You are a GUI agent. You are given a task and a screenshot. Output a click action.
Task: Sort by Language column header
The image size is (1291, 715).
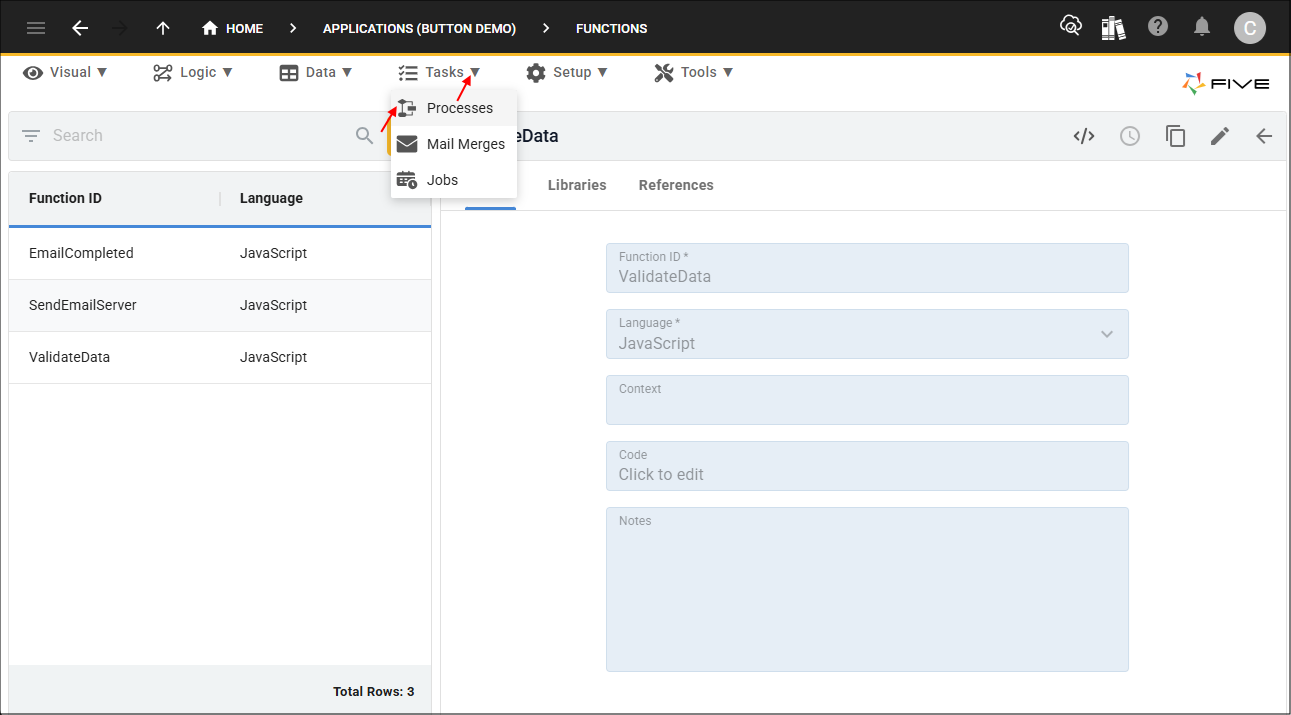click(x=271, y=198)
